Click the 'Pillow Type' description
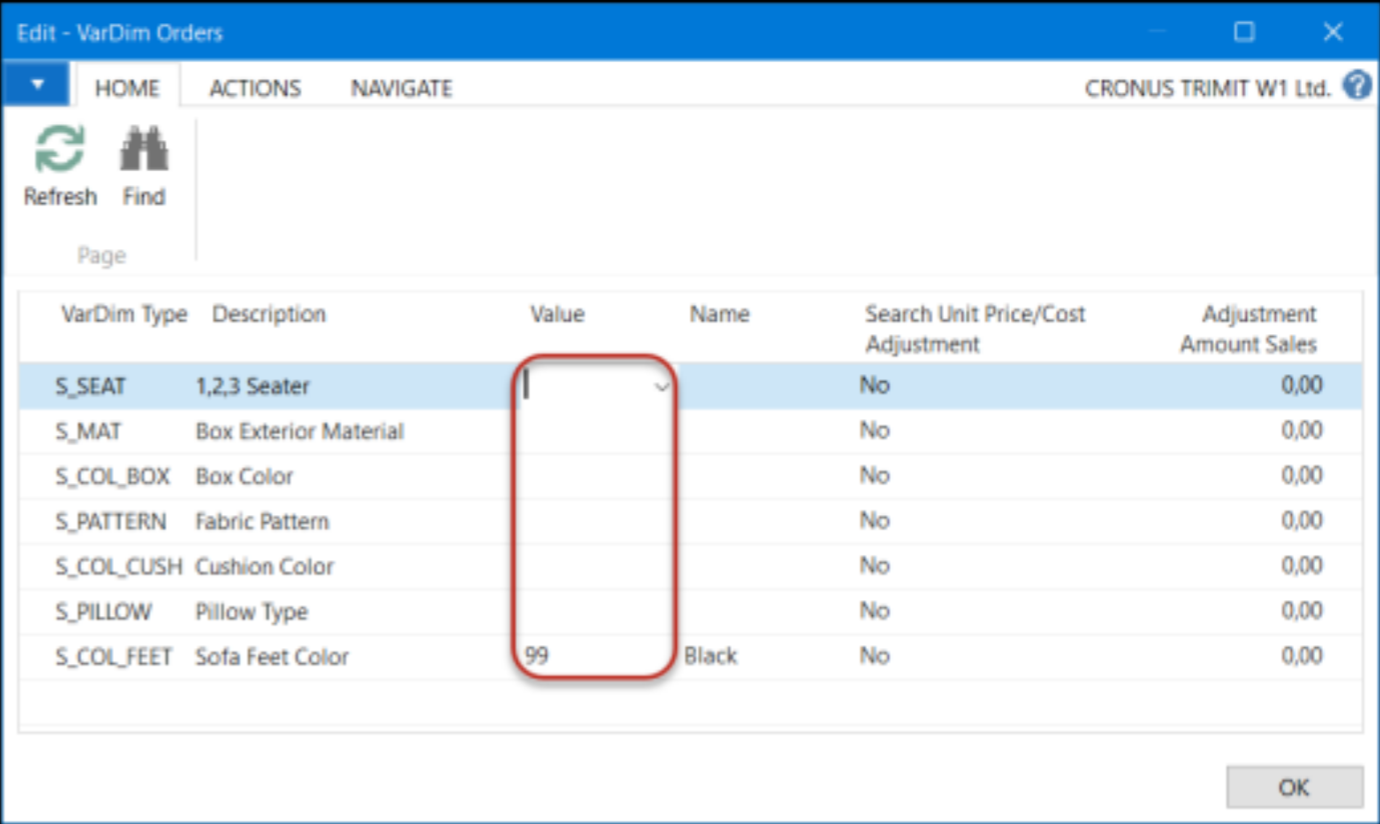This screenshot has width=1380, height=824. pyautogui.click(x=251, y=611)
